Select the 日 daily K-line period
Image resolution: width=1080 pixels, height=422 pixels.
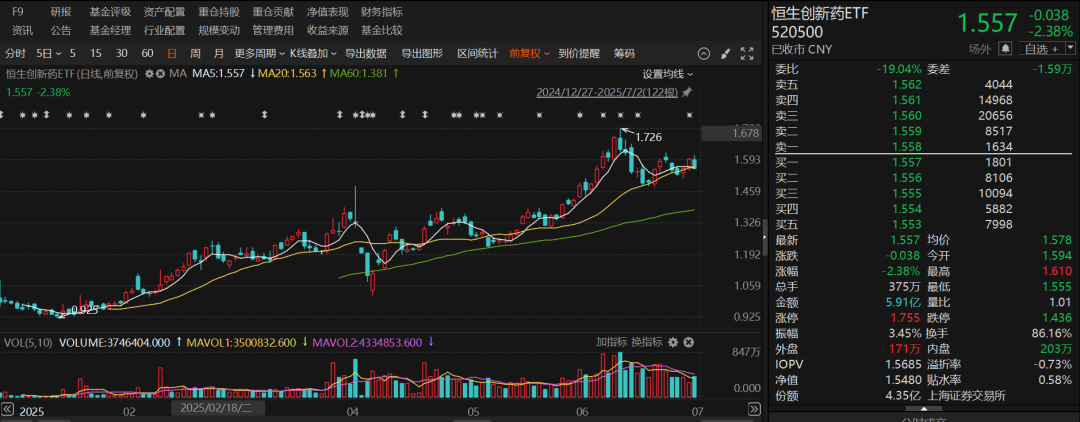click(x=172, y=54)
